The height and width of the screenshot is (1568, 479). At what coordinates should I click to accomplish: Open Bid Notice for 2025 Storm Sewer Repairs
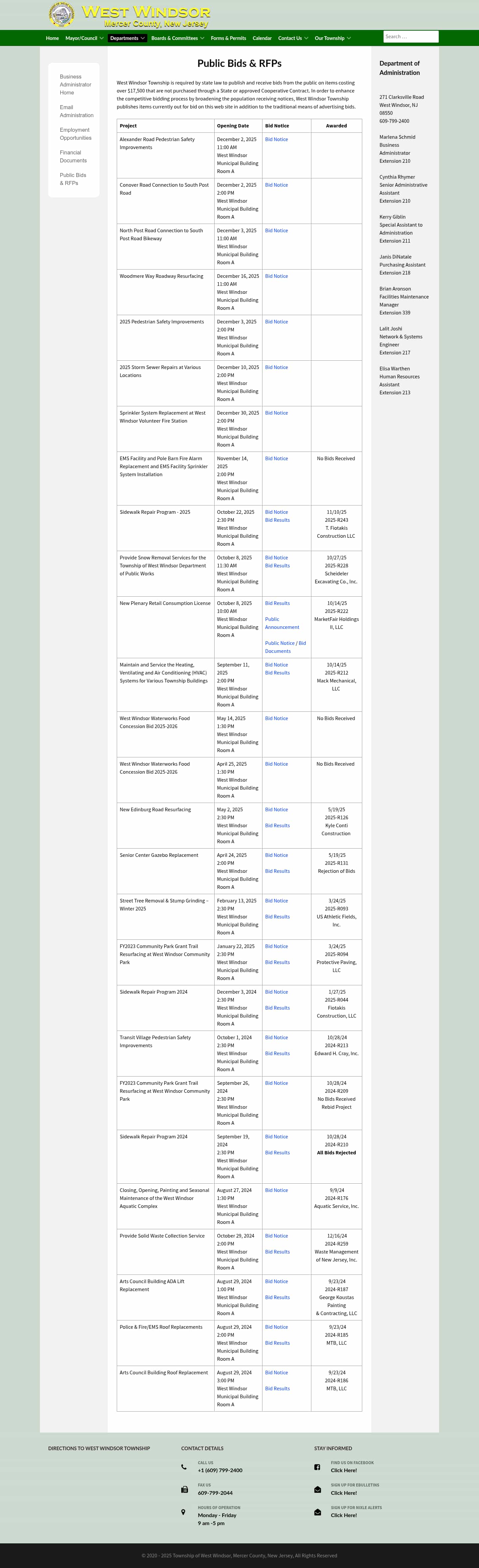coord(276,368)
